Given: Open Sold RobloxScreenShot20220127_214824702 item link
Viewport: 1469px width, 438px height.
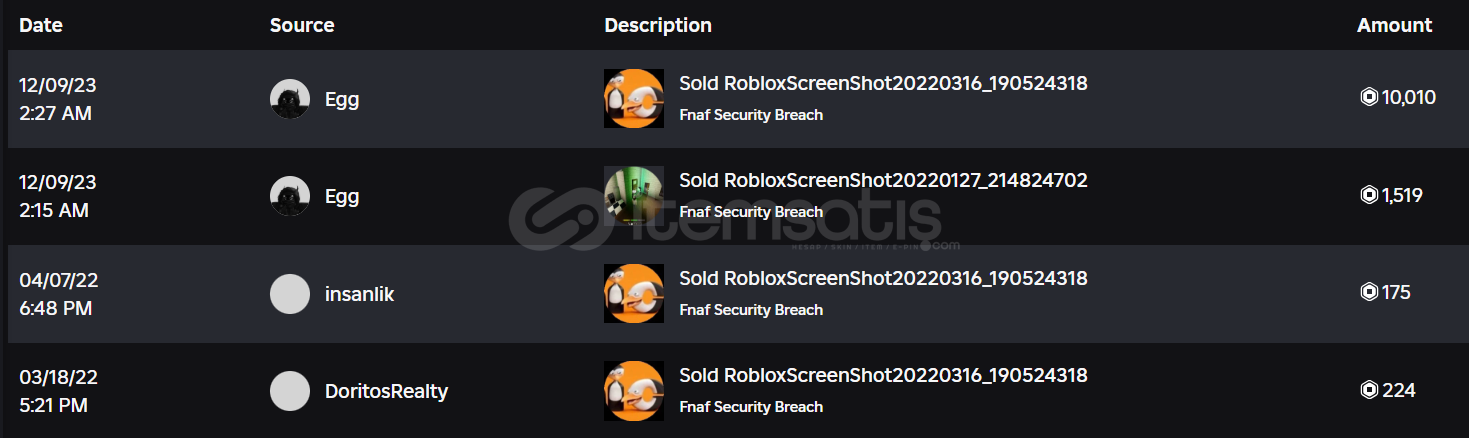Looking at the screenshot, I should coord(883,181).
